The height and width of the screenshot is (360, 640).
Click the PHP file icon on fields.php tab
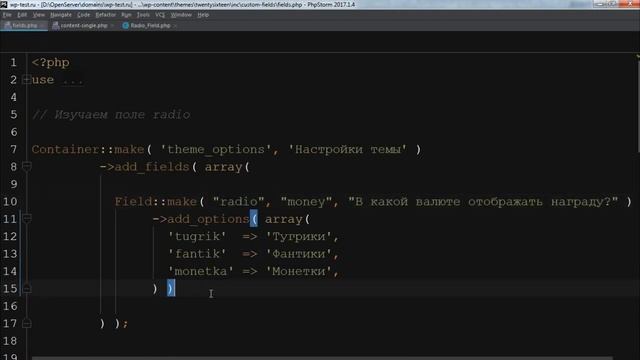coord(7,25)
